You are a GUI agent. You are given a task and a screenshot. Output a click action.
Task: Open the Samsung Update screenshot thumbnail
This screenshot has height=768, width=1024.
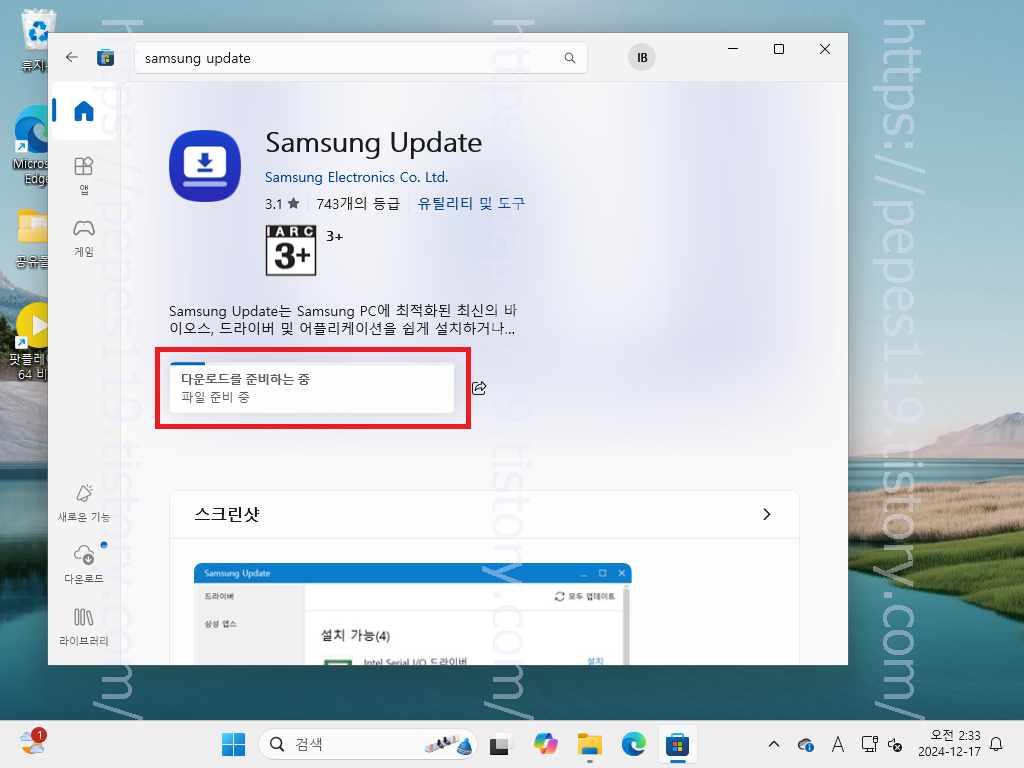413,614
